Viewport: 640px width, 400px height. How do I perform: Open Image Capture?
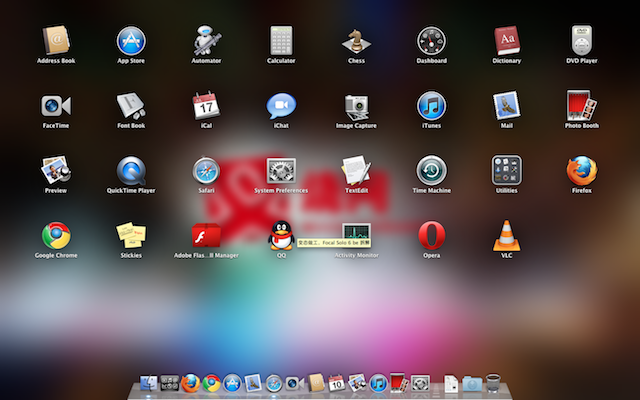356,107
